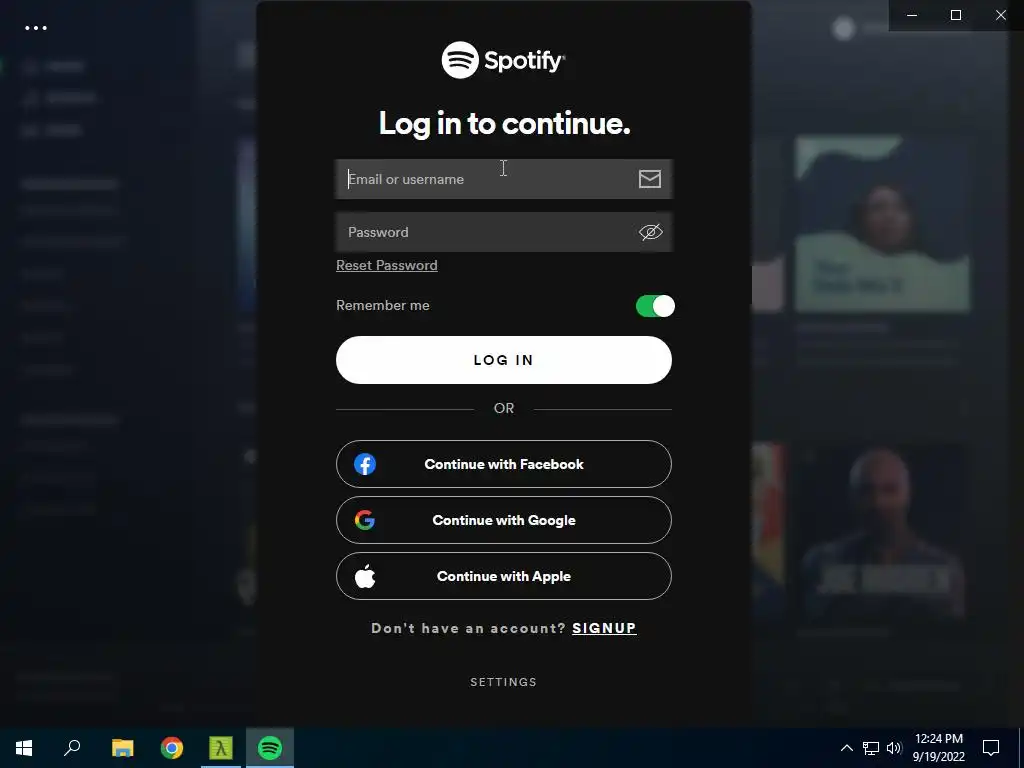Maximize the Spotify window

click(x=956, y=15)
